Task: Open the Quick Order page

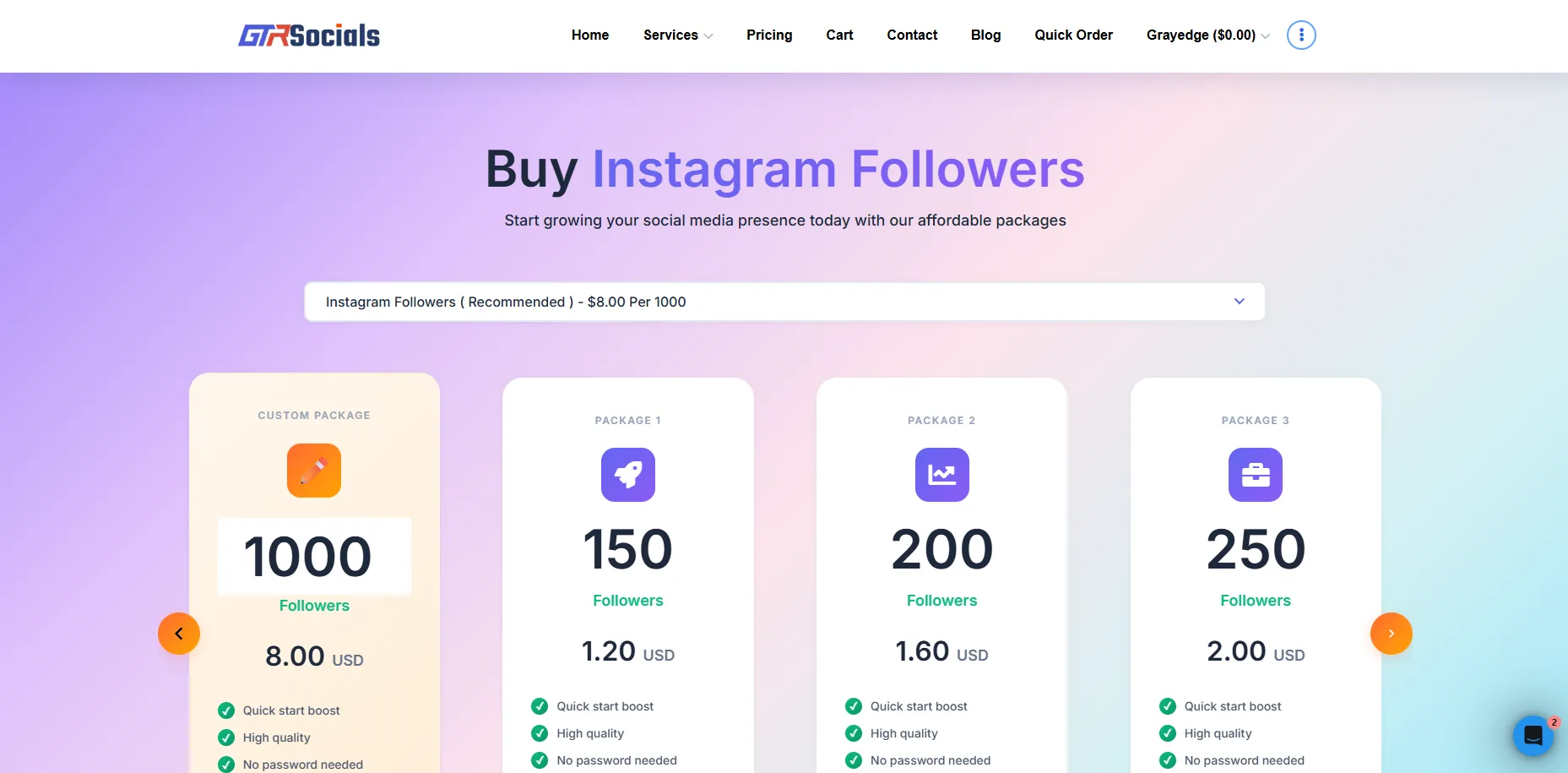Action: pyautogui.click(x=1073, y=35)
